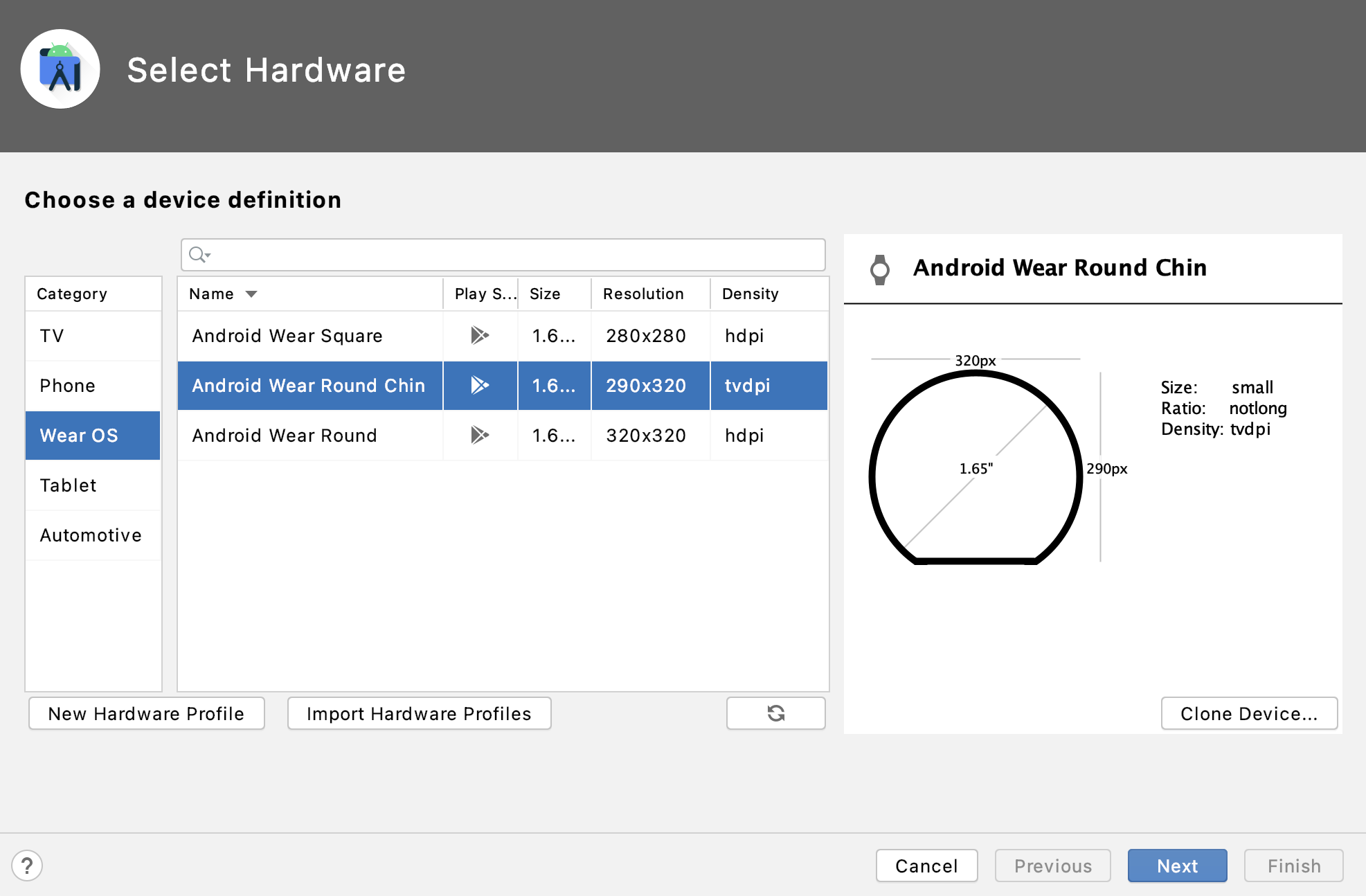Click the help question mark icon
The width and height of the screenshot is (1366, 896).
[x=27, y=866]
